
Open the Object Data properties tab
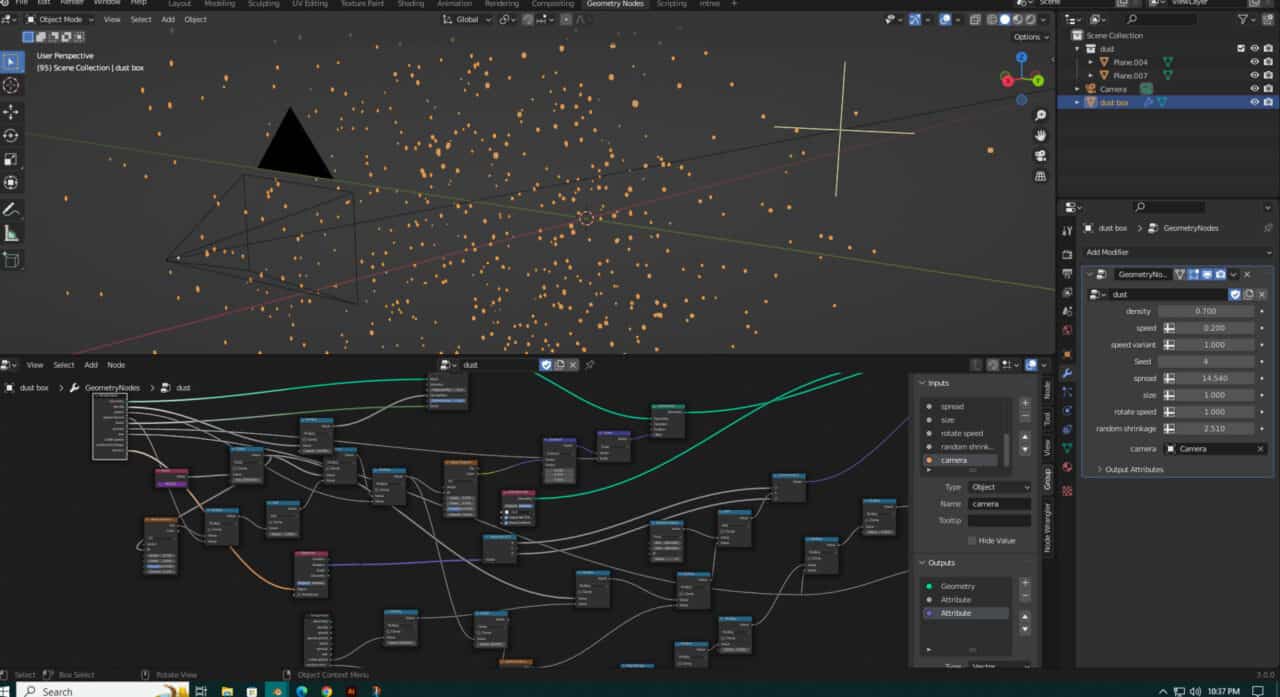1067,448
